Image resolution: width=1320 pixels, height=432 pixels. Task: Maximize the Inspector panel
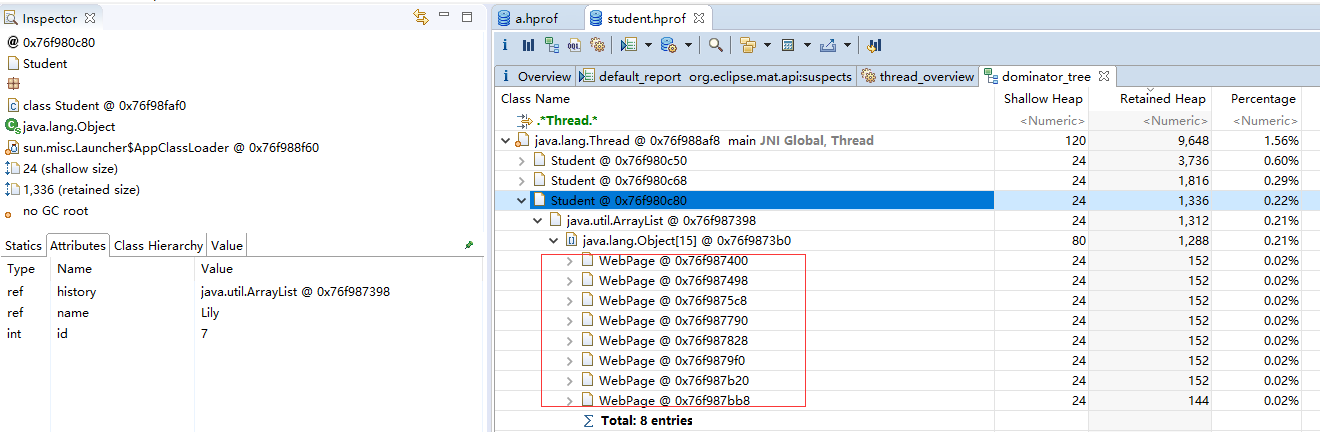click(467, 16)
